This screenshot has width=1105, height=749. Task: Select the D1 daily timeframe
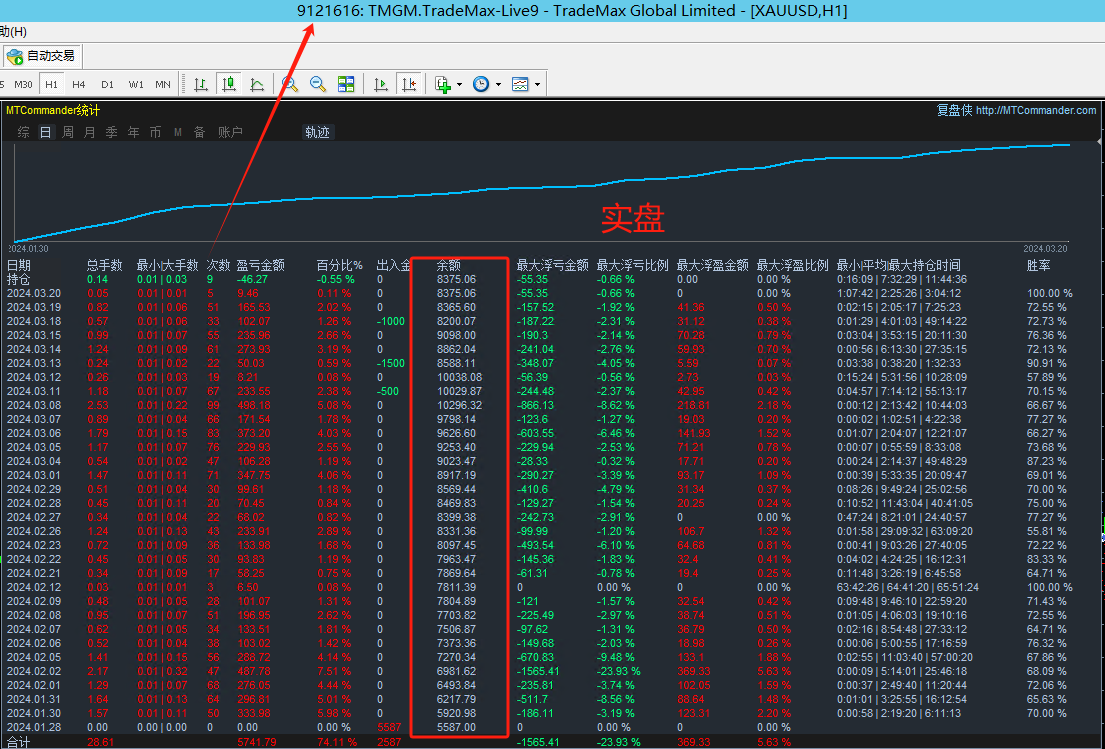pyautogui.click(x=107, y=85)
